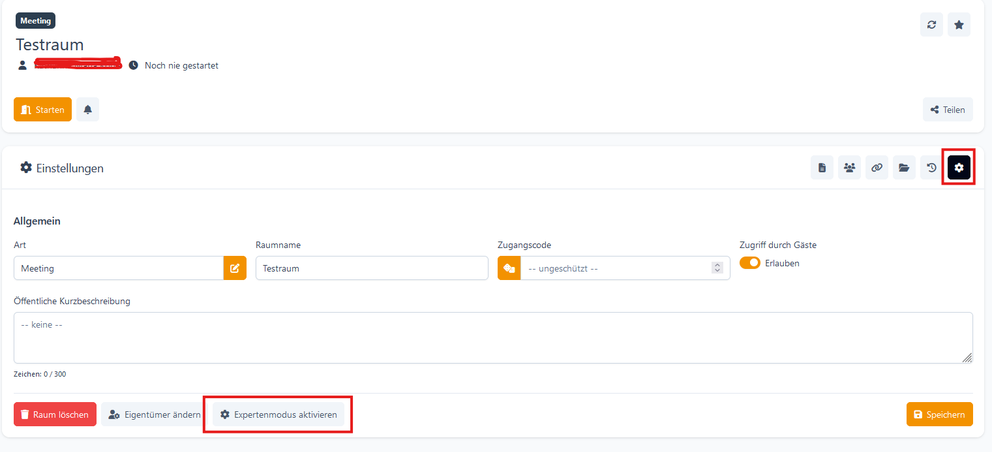
Task: Mark room as favorite with star icon
Action: pos(959,25)
